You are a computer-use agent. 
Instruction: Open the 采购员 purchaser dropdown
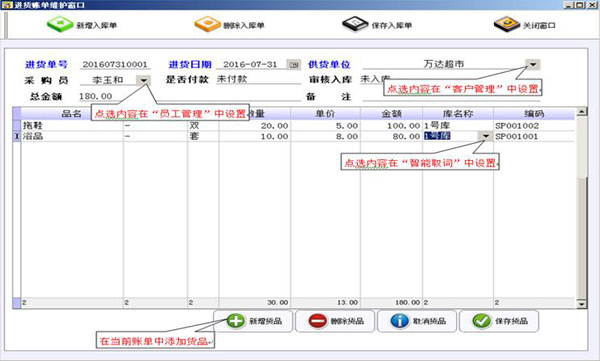pos(143,80)
